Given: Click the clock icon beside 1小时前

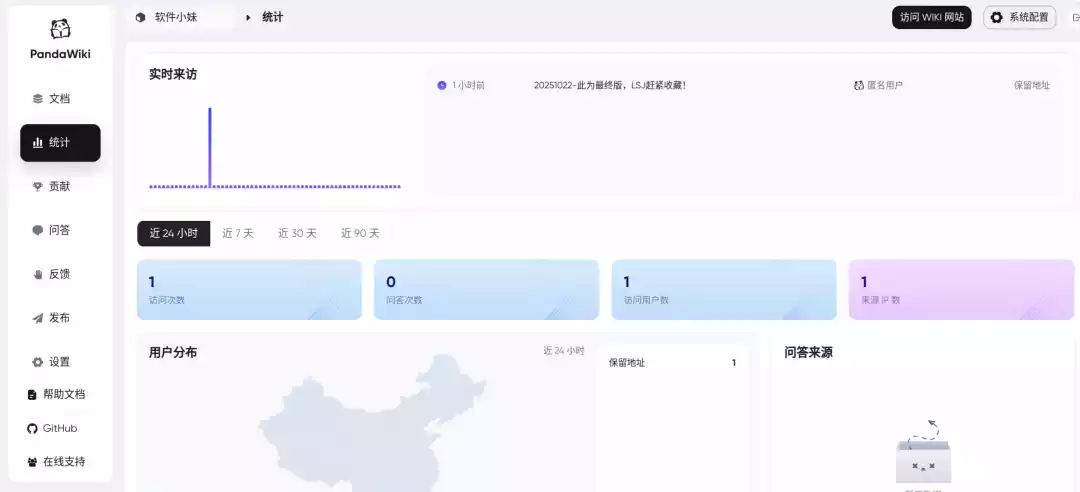Looking at the screenshot, I should [x=442, y=85].
